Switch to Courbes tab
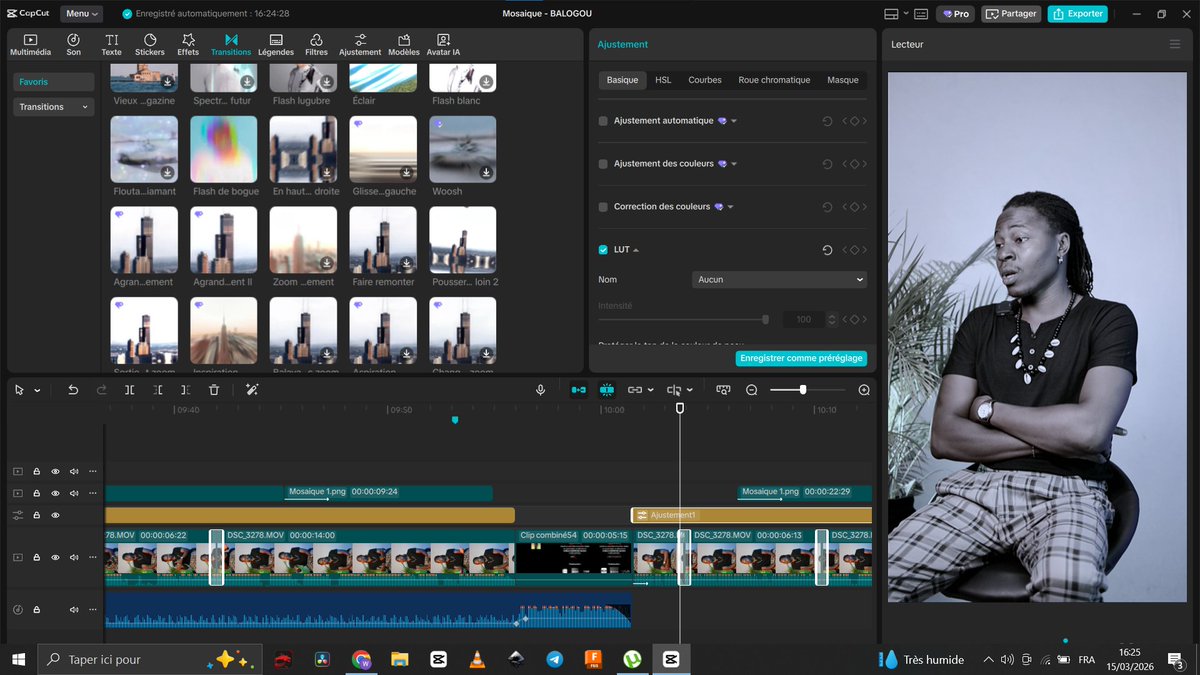 [x=705, y=80]
